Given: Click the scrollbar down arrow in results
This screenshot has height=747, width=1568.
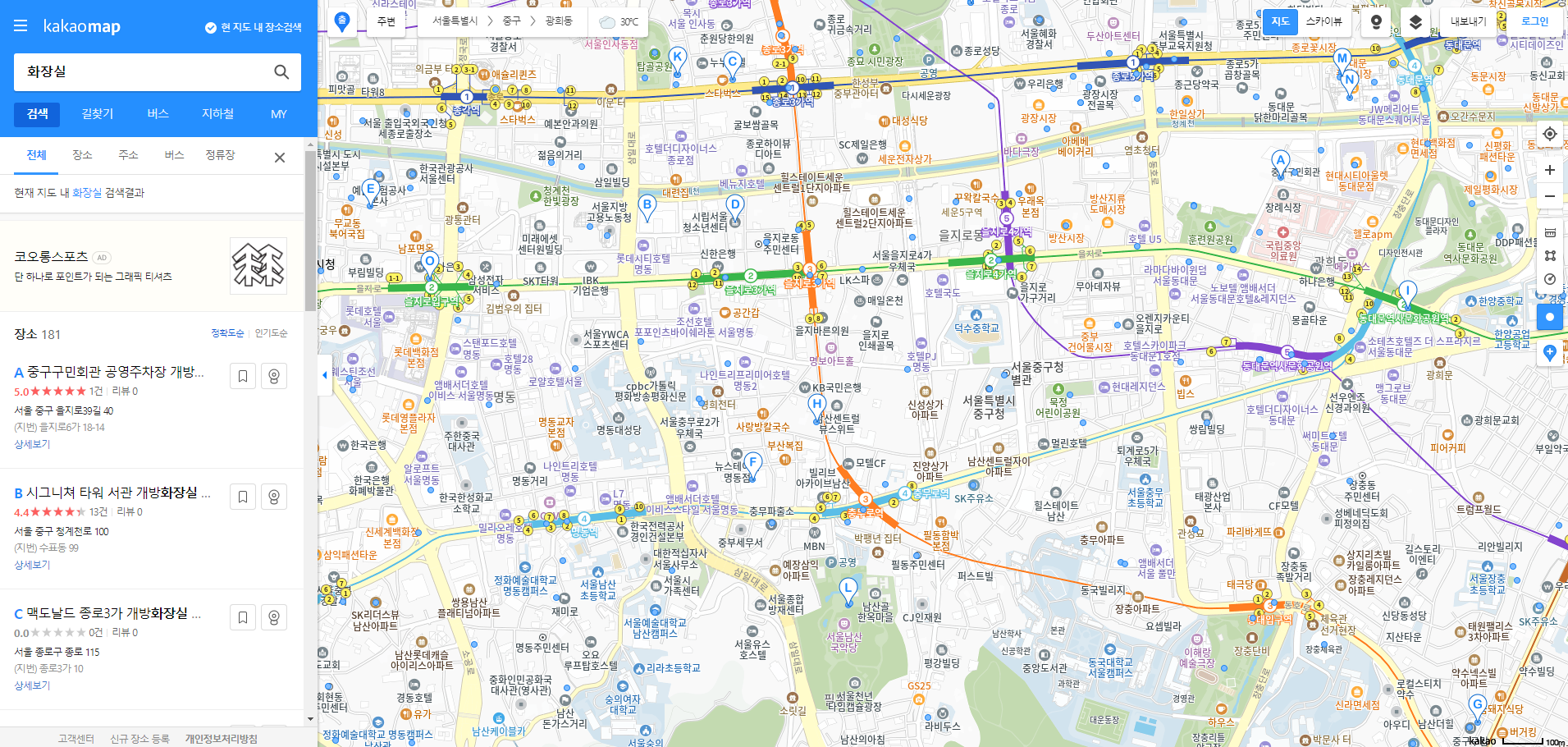Looking at the screenshot, I should (310, 719).
